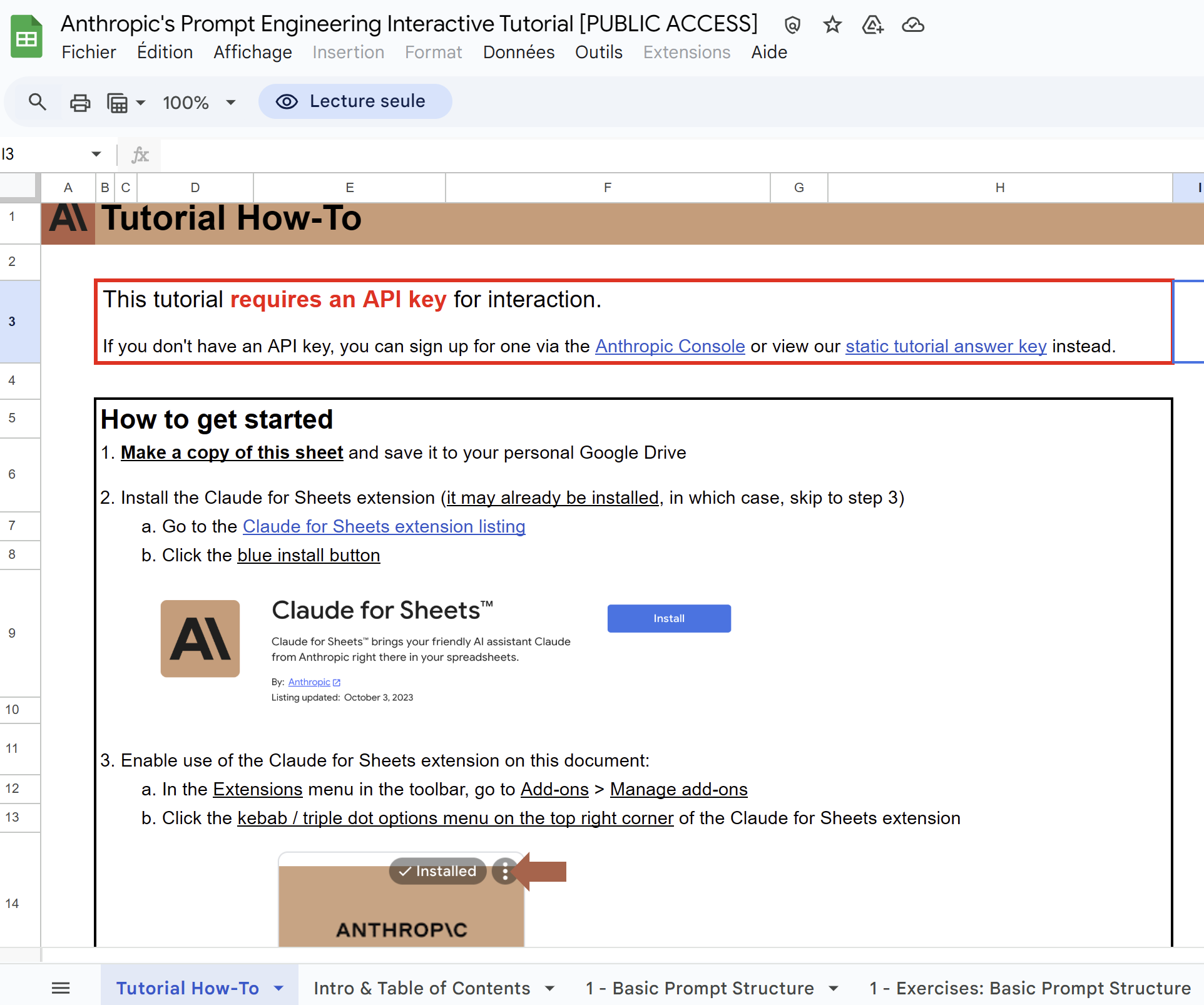Click the kebab three-dot options icon
Screen dimensions: 1204x1005
[x=505, y=871]
